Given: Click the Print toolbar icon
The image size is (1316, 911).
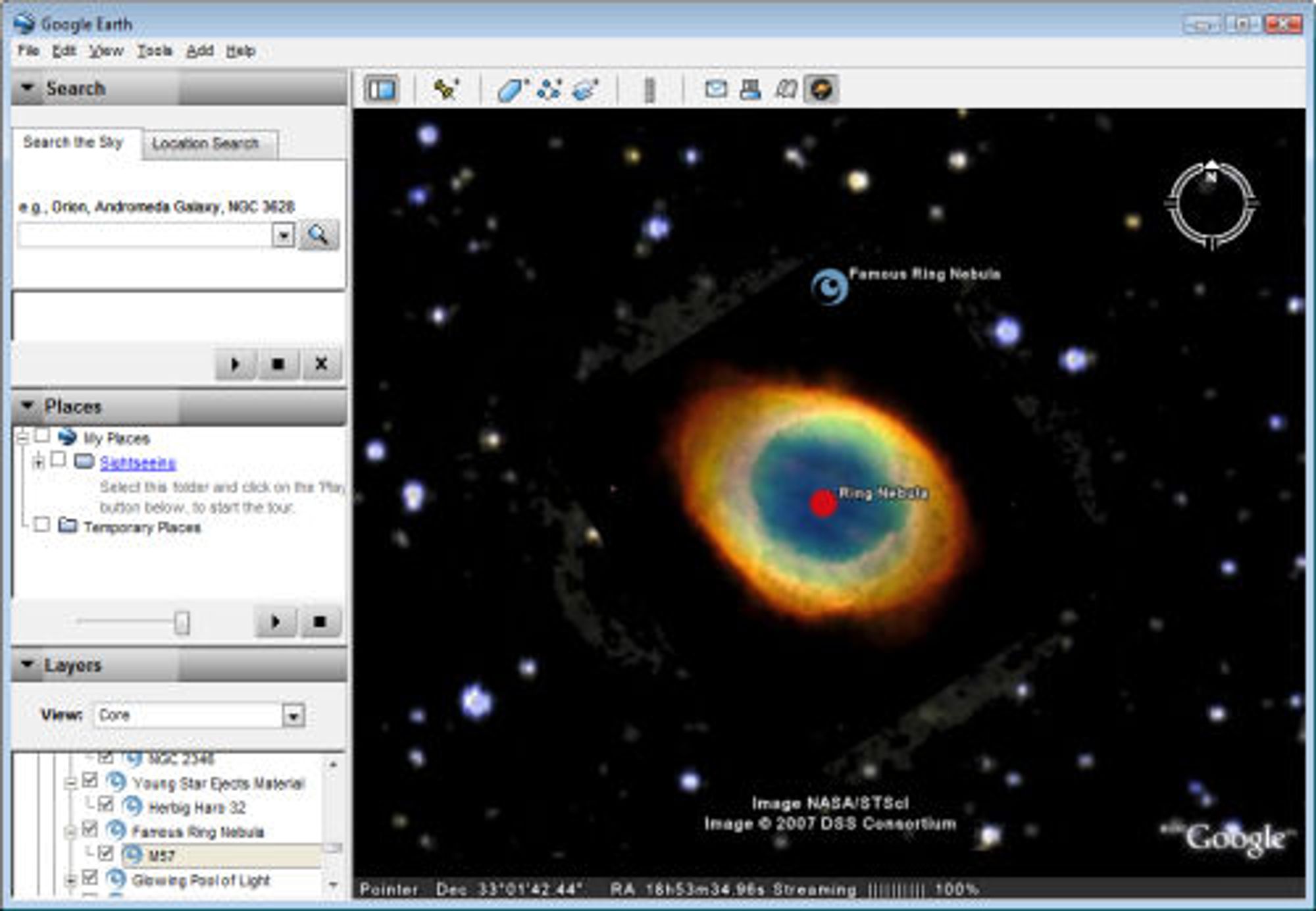Looking at the screenshot, I should pos(750,89).
